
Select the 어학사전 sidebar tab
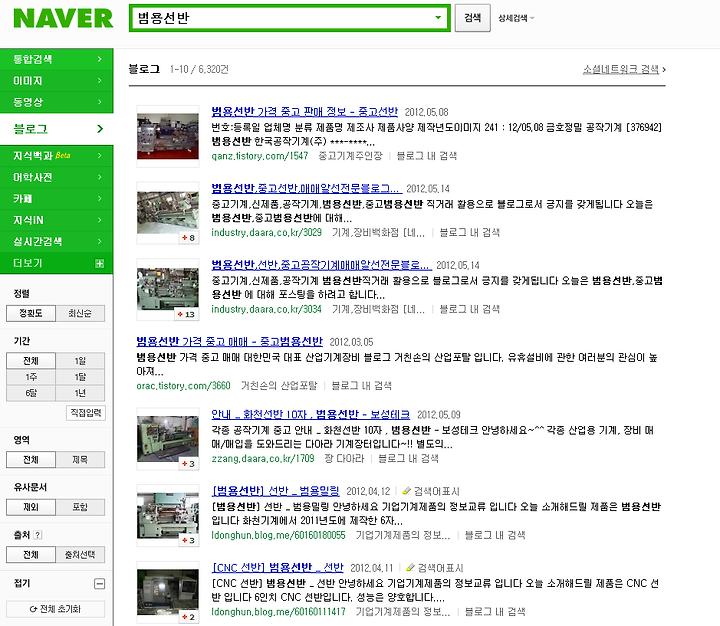point(56,177)
